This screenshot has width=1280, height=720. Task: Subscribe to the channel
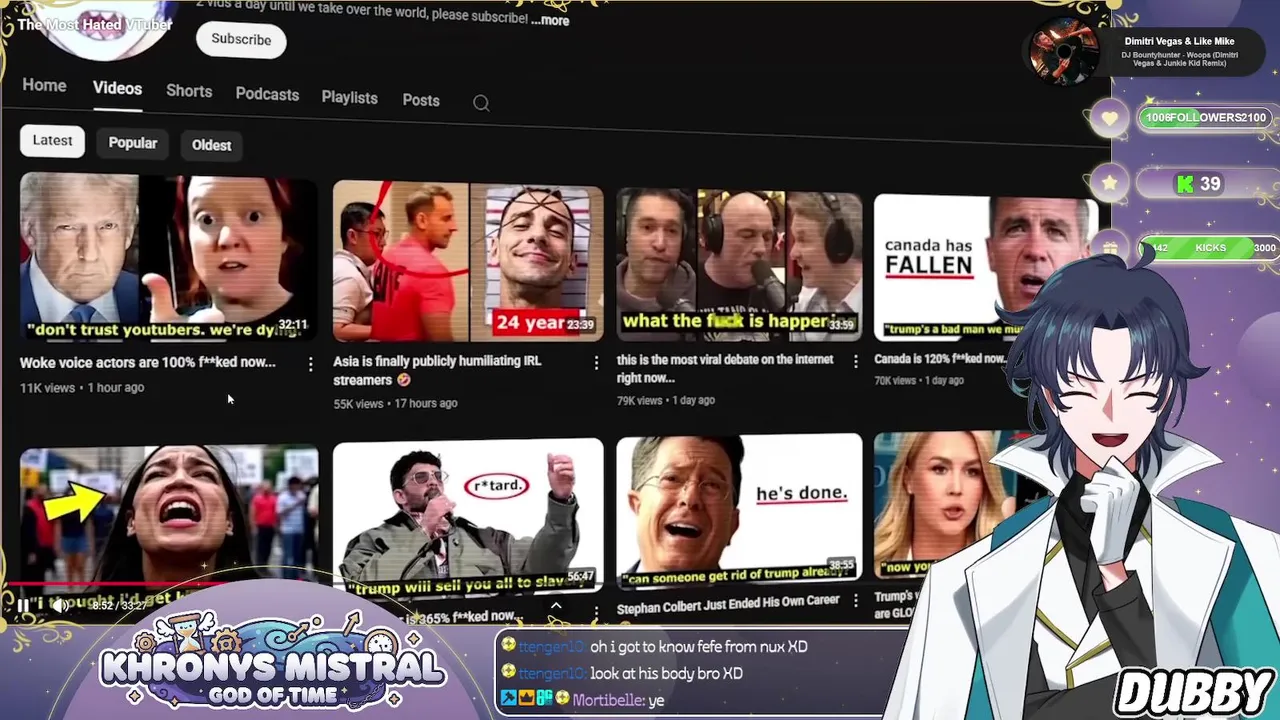241,40
